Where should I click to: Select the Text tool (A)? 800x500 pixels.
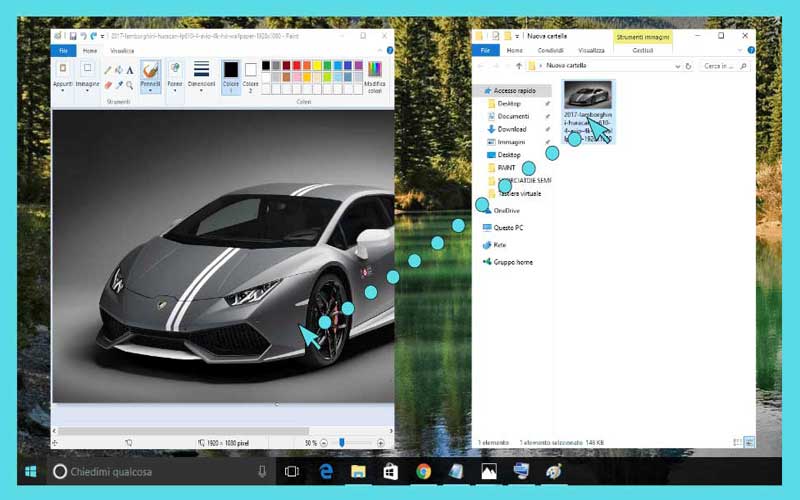130,70
